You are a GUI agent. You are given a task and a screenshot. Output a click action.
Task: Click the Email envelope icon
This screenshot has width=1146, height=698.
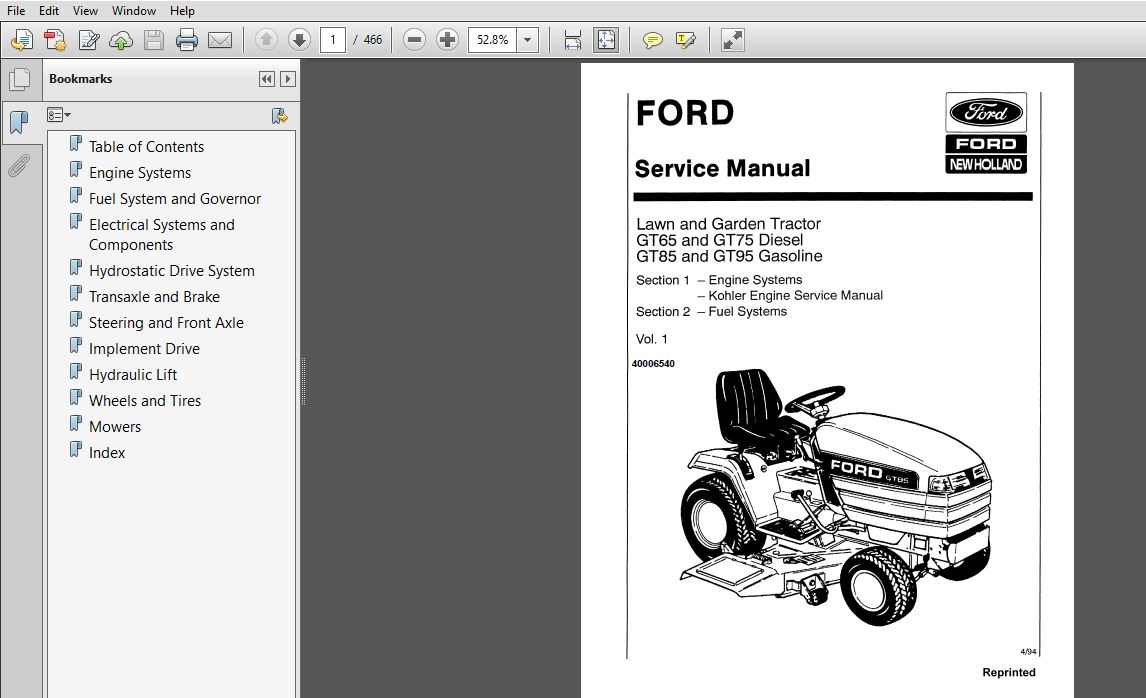[220, 39]
